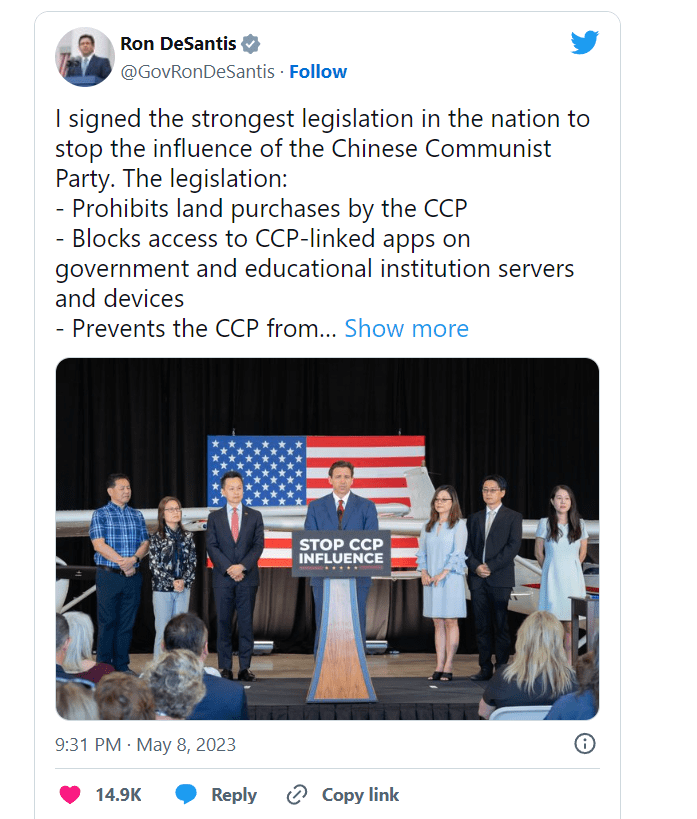Open the tweet info circle icon
The width and height of the screenshot is (697, 819).
pyautogui.click(x=585, y=744)
